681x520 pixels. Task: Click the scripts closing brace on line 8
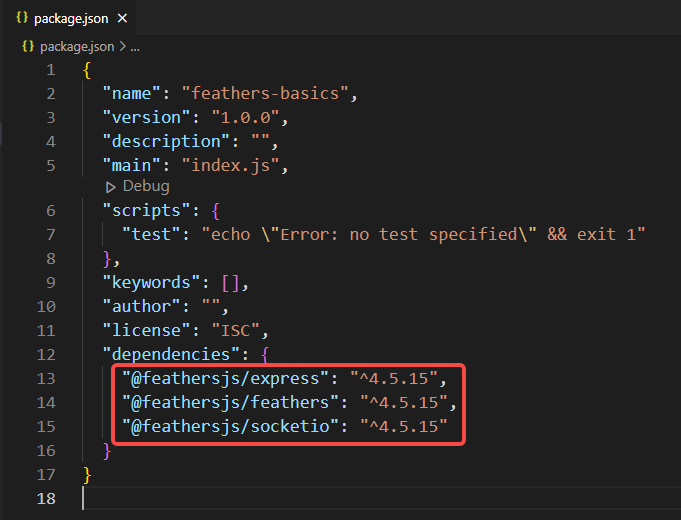tap(107, 259)
